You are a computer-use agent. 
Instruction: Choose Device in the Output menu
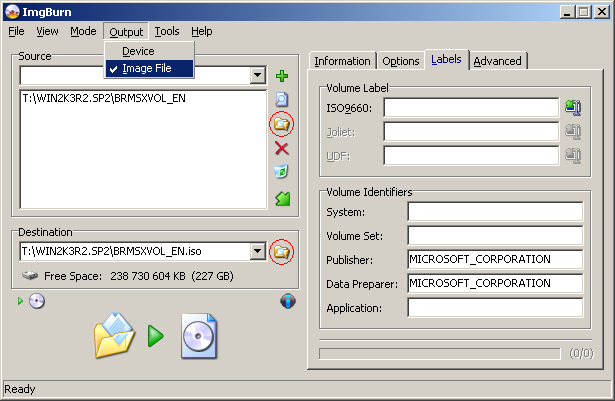(x=149, y=51)
